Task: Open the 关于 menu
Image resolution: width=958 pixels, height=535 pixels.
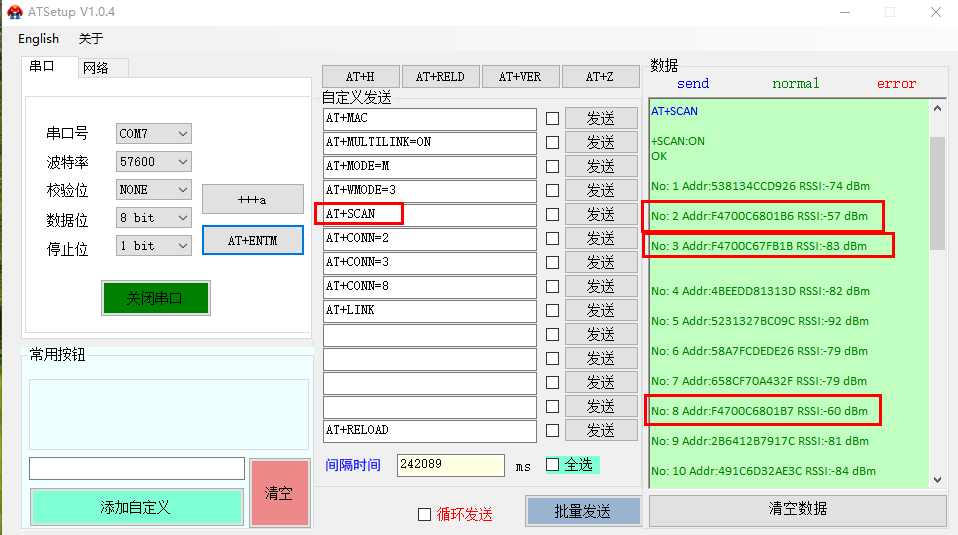Action: 91,39
